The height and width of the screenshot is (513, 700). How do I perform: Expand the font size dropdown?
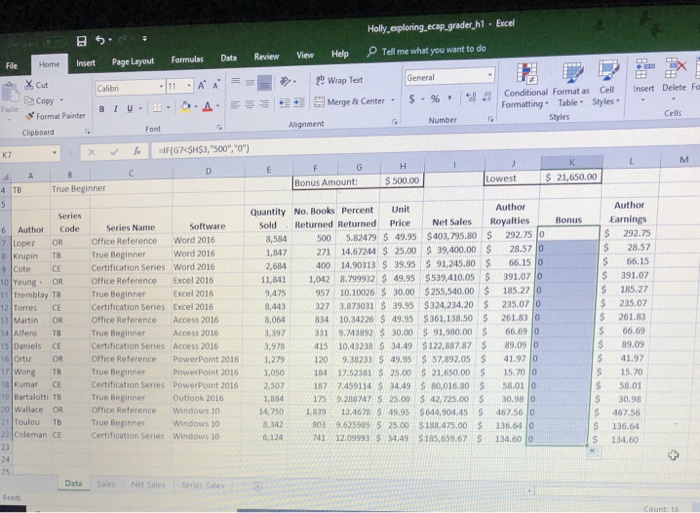tap(189, 86)
